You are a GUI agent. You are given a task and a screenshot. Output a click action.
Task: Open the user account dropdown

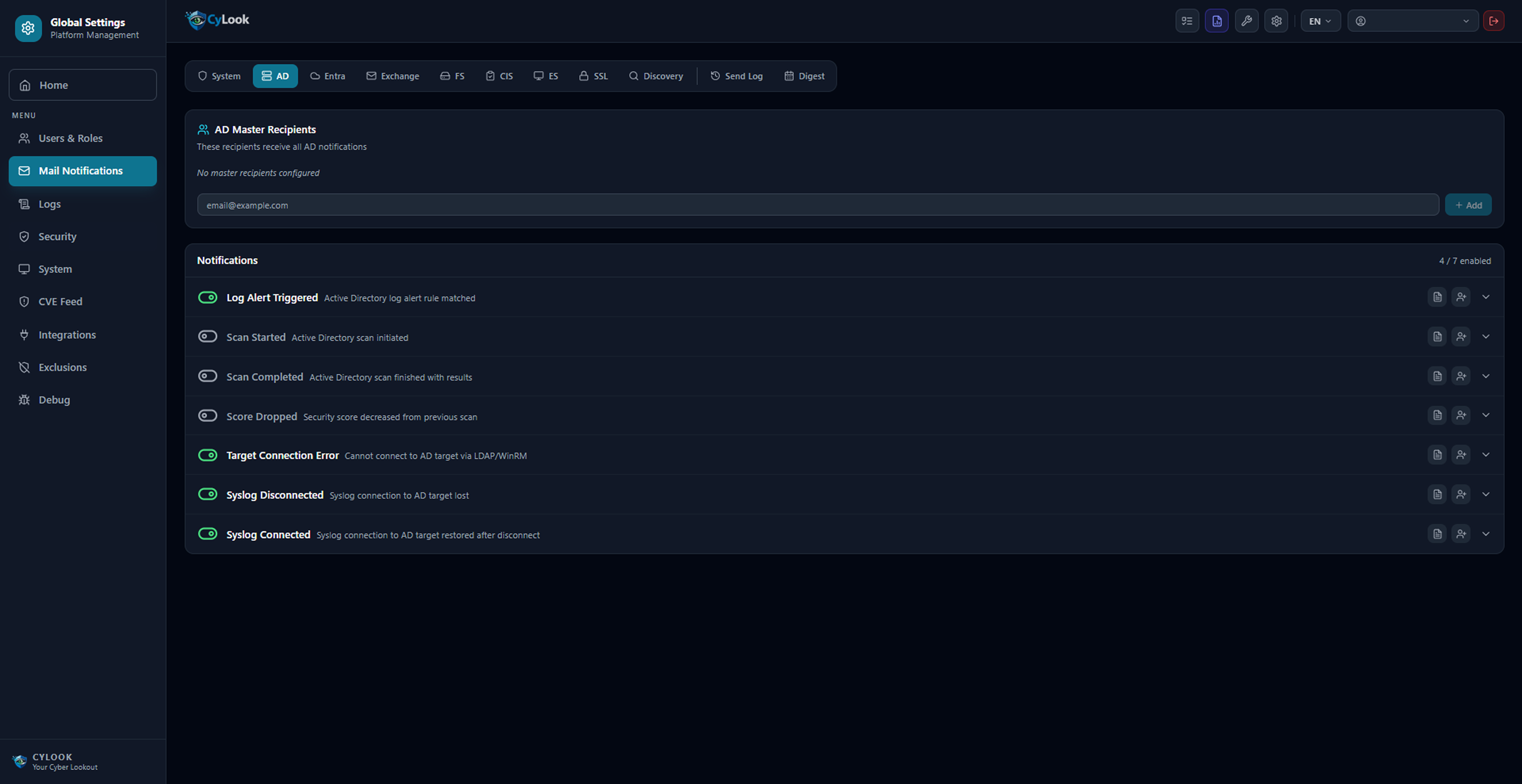click(x=1413, y=21)
